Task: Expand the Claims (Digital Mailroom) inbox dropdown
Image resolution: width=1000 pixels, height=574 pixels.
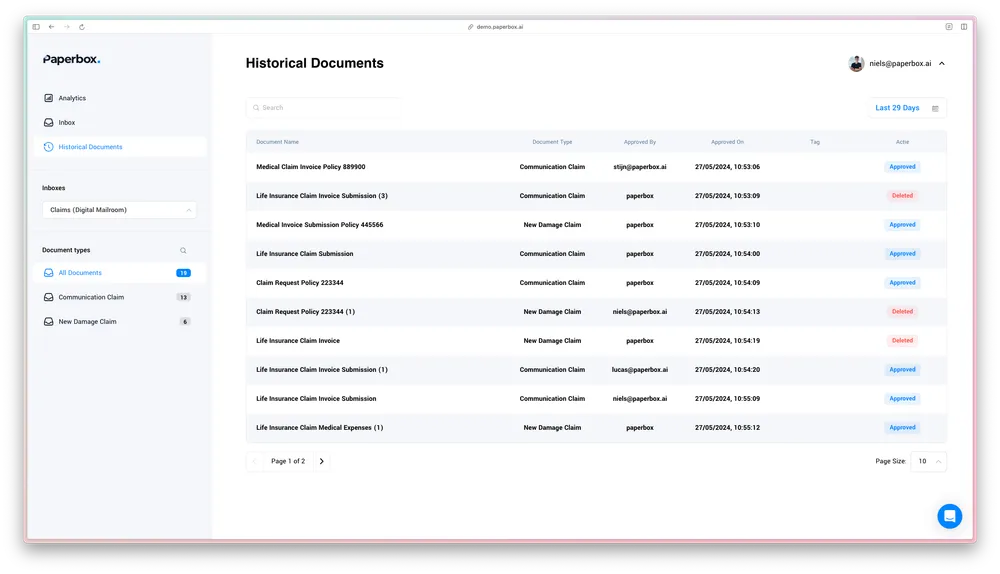Action: point(119,210)
